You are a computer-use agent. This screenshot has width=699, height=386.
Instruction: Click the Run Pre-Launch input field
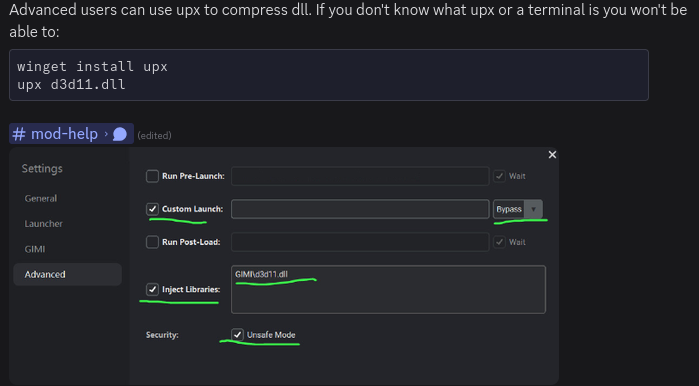click(360, 176)
